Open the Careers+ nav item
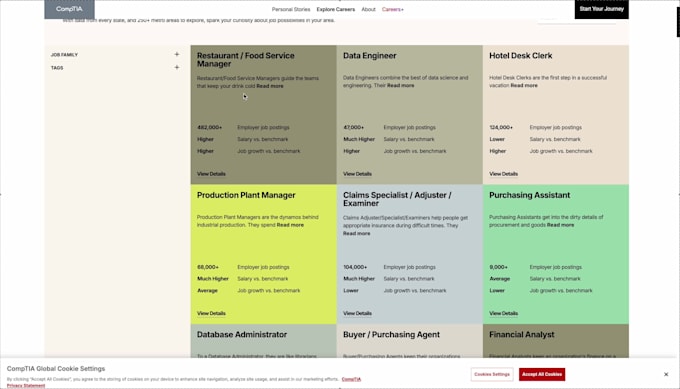This screenshot has height=389, width=680. 392,9
